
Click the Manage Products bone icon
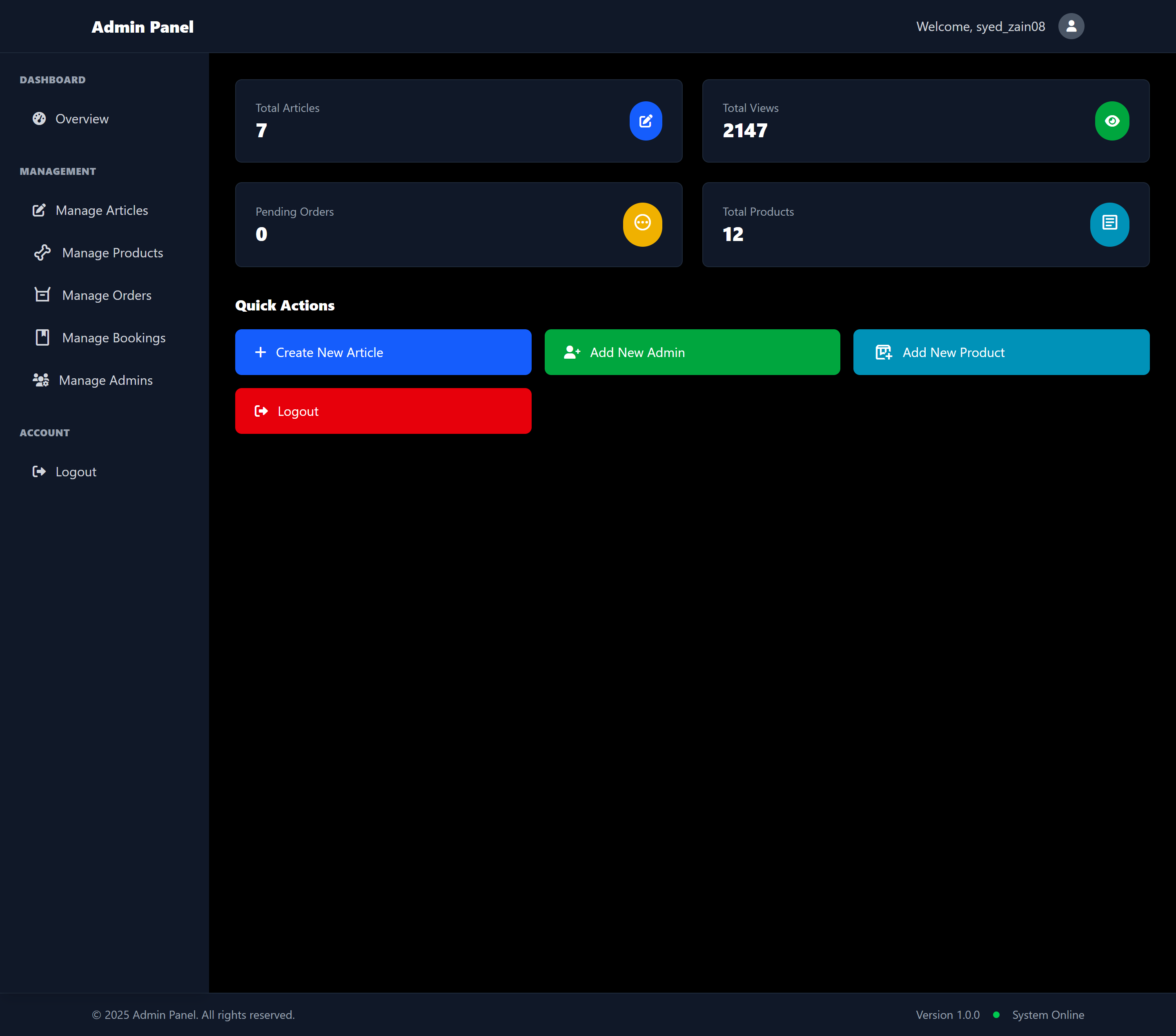click(x=42, y=253)
